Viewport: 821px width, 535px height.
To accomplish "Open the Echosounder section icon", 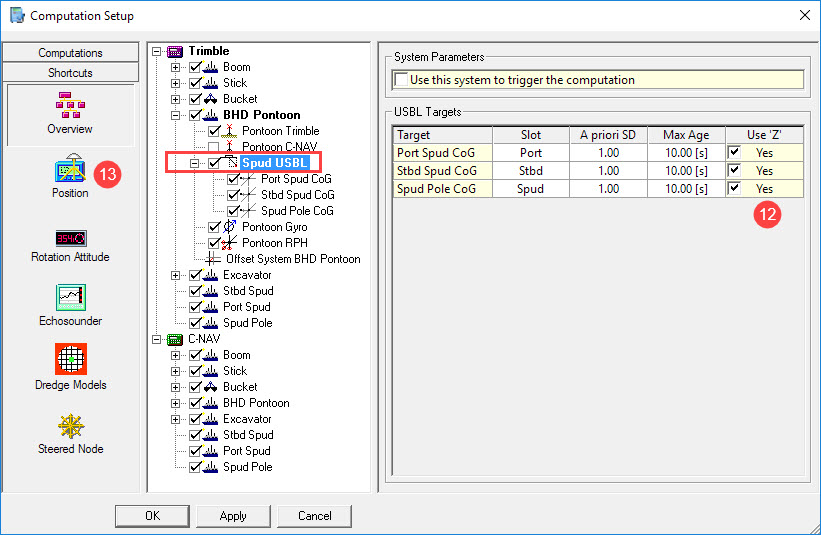I will pyautogui.click(x=71, y=297).
